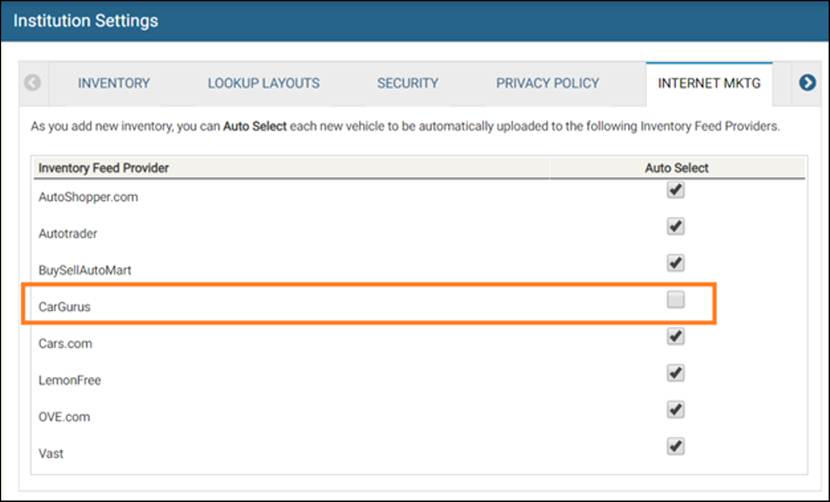Screen dimensions: 830x502
Task: Open the Privacy Policy tab
Action: (x=547, y=83)
